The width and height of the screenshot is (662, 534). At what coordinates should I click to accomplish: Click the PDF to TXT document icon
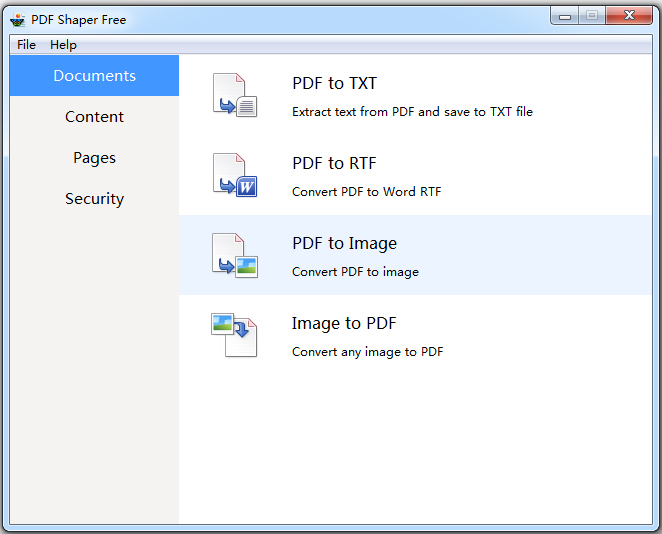pyautogui.click(x=235, y=95)
